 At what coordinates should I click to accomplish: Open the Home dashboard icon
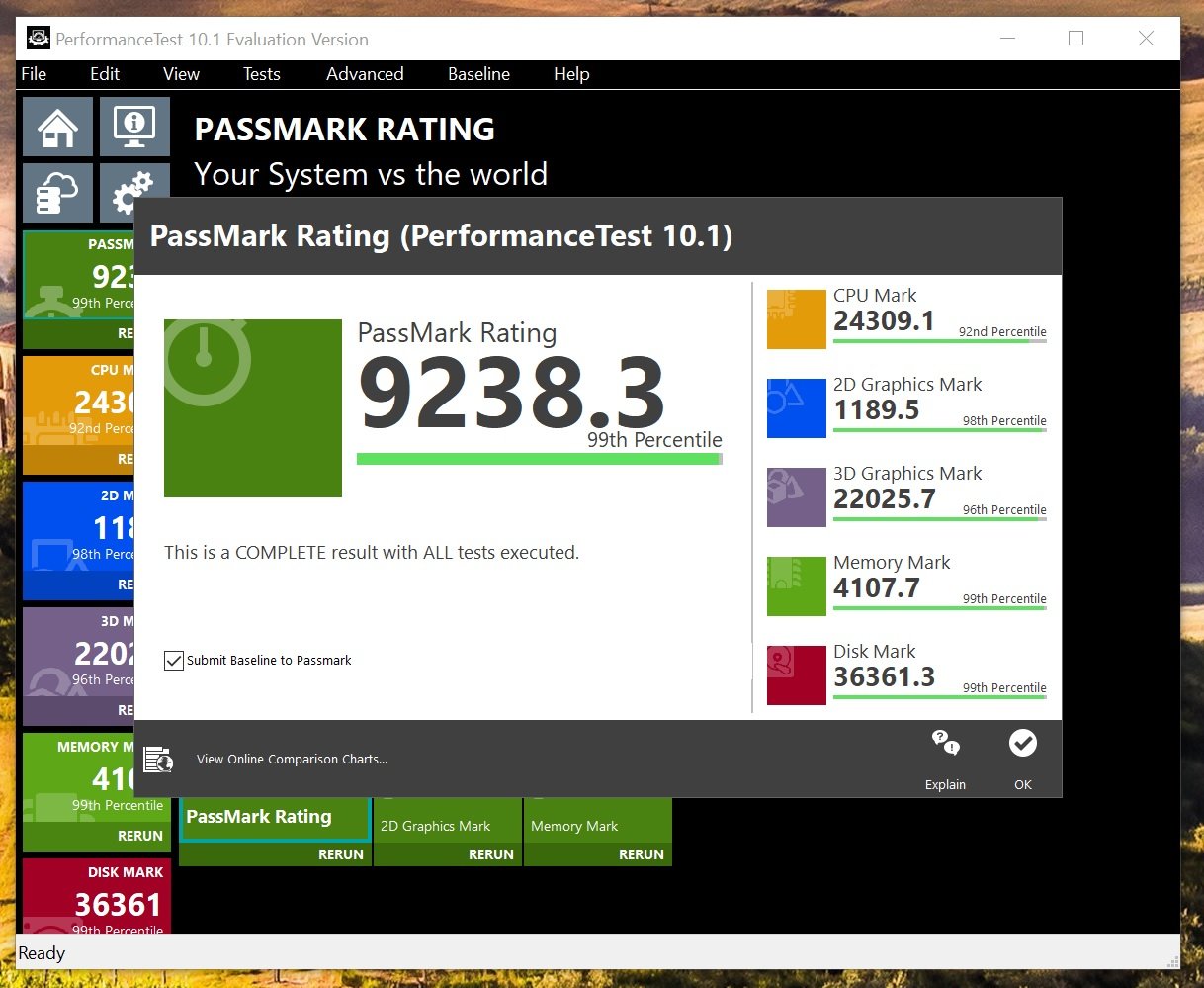57,126
